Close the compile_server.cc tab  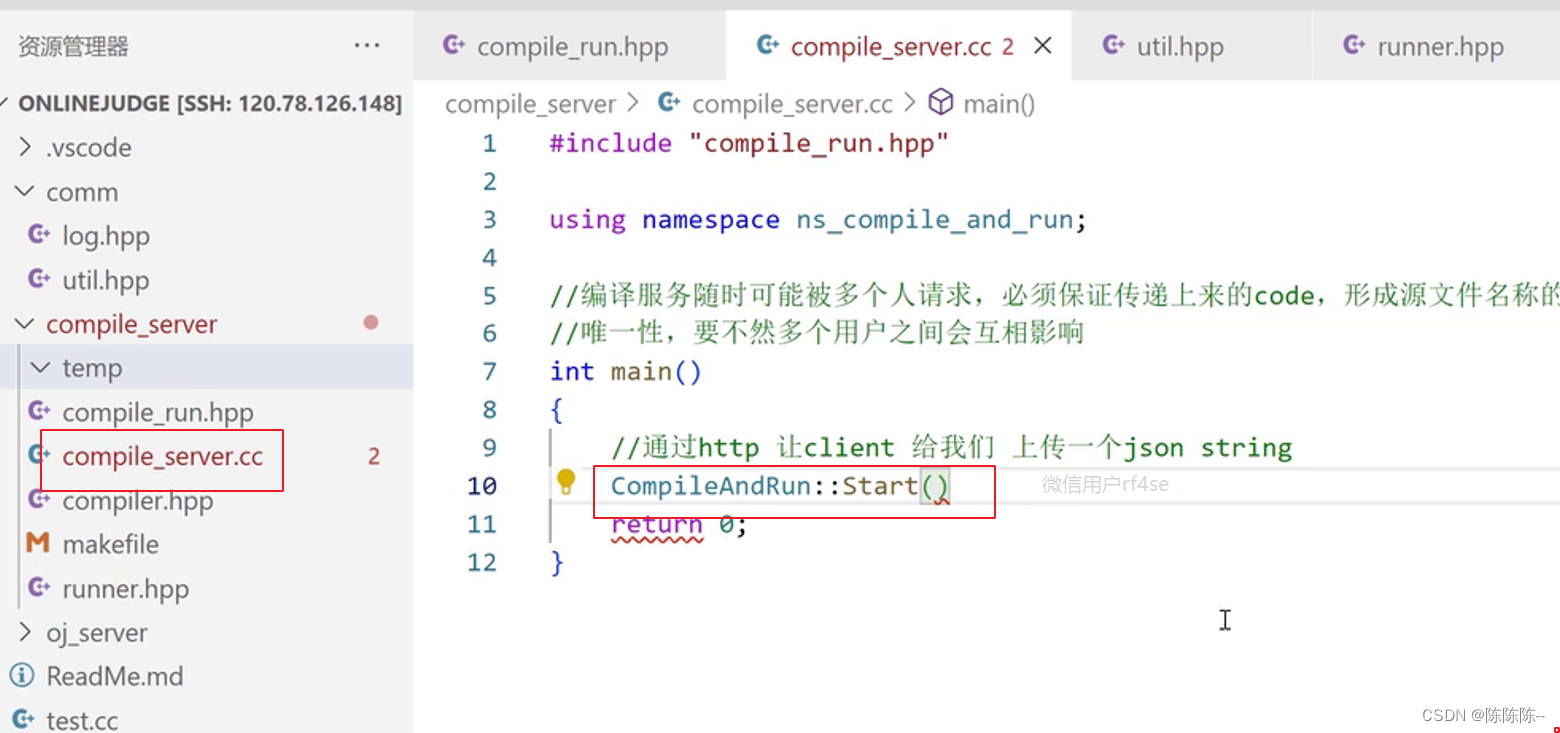1042,46
